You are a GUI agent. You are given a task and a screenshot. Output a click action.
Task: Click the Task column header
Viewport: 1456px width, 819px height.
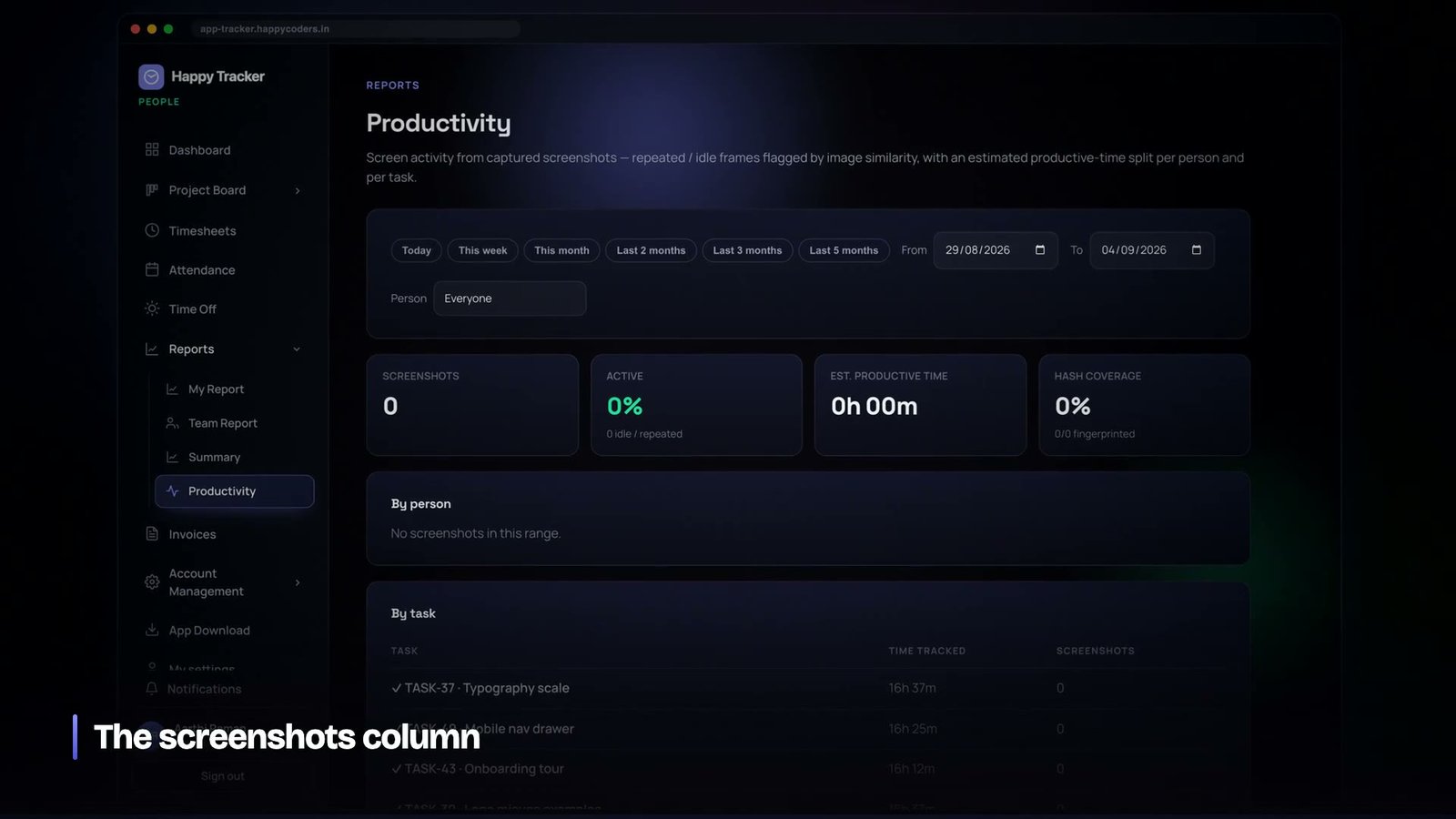tap(404, 651)
